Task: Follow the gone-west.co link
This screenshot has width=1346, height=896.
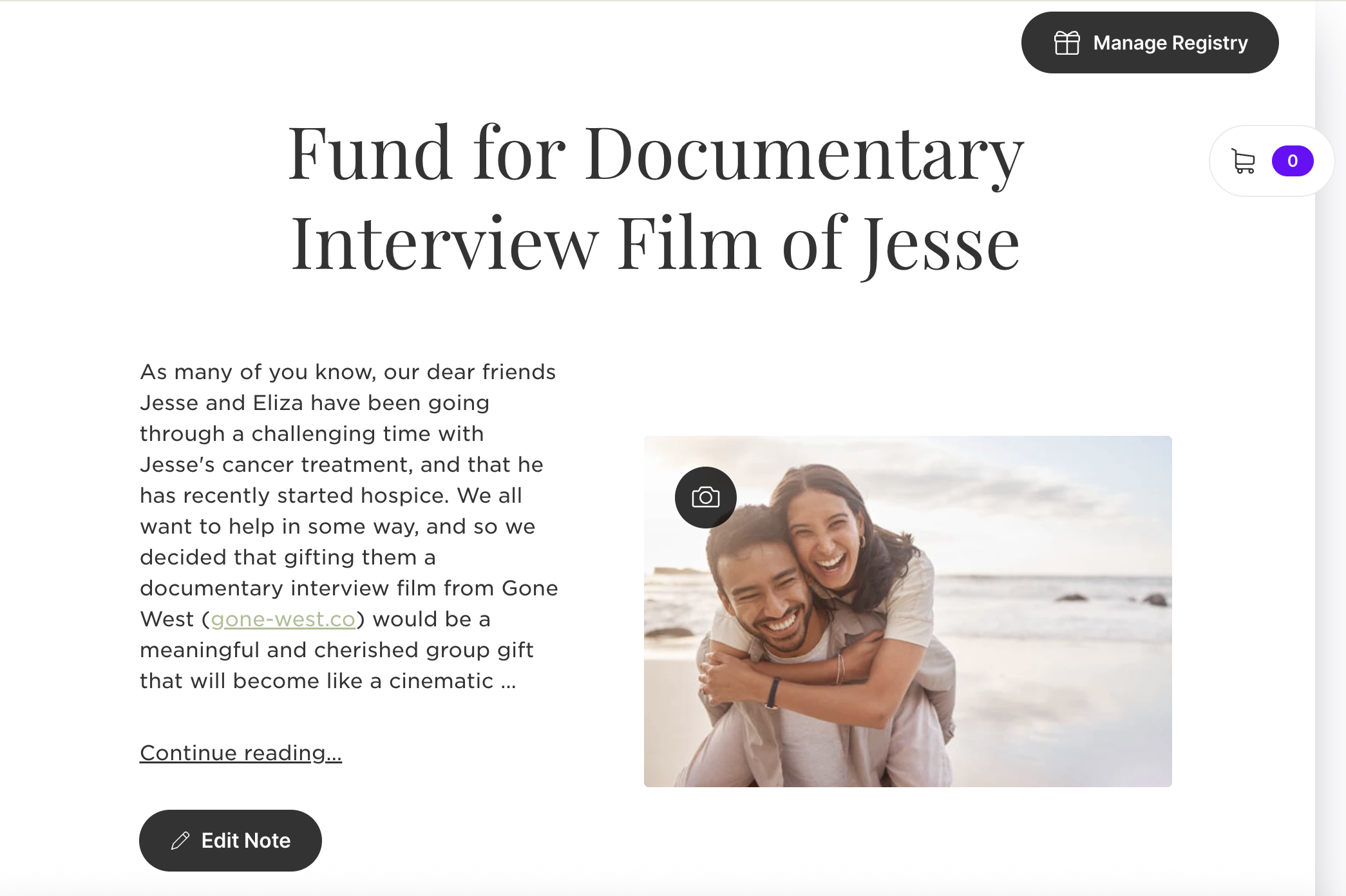Action: point(283,619)
